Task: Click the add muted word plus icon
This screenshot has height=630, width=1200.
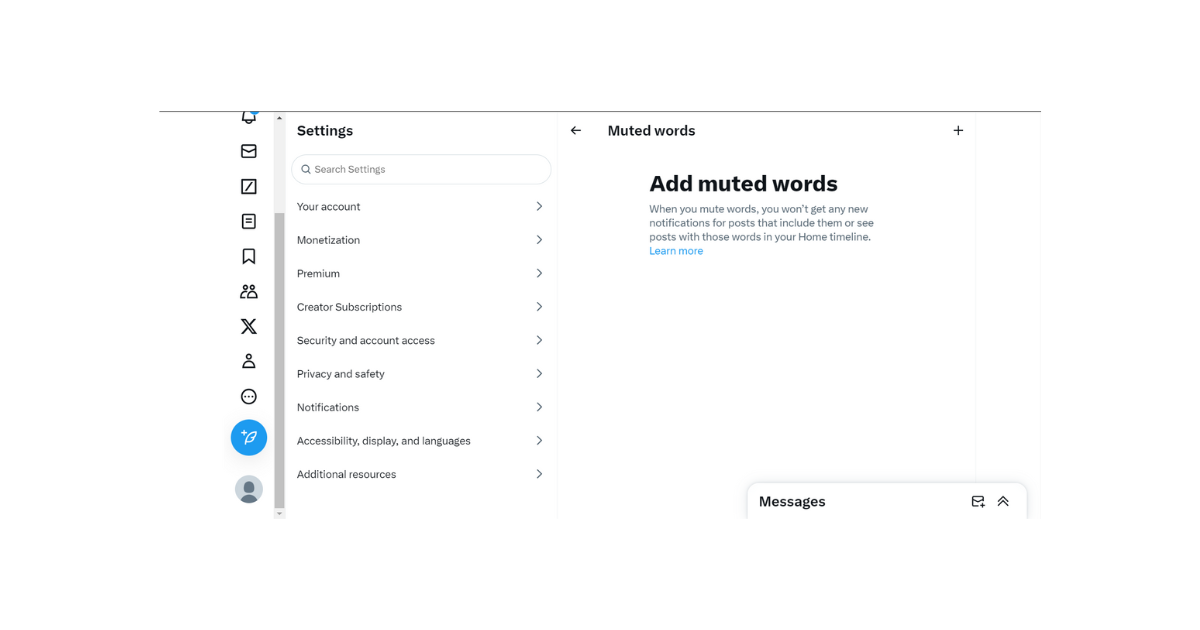Action: 958,131
